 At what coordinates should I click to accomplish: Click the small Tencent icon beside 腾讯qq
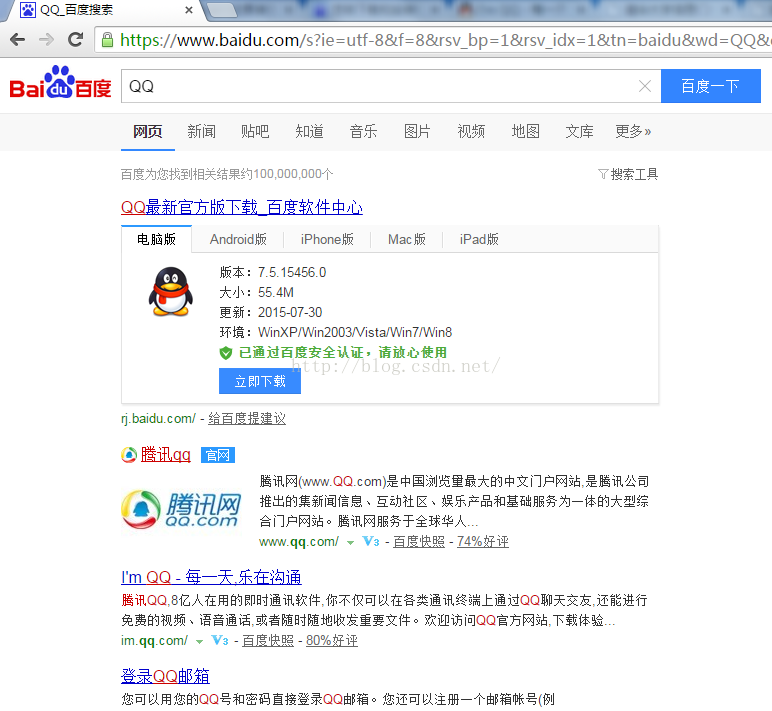129,454
